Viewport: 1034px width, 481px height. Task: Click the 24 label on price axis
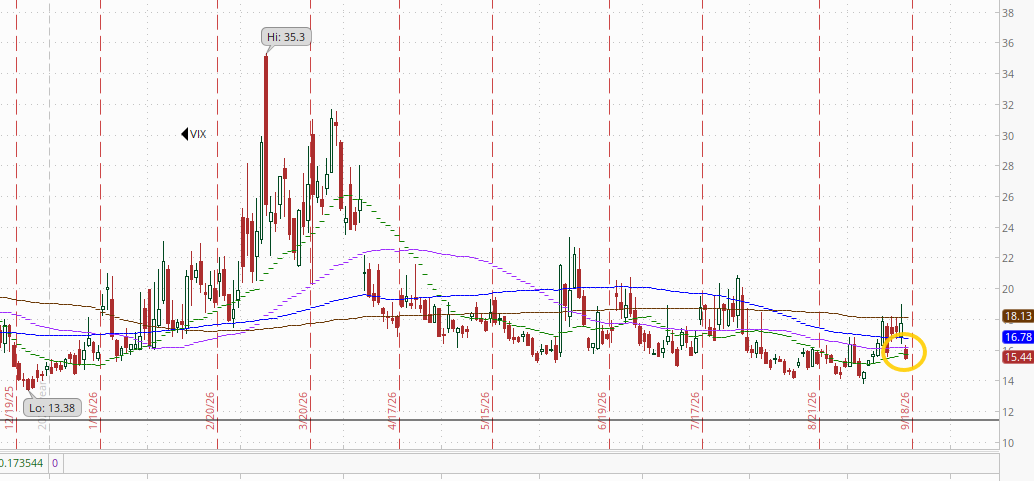[1008, 228]
